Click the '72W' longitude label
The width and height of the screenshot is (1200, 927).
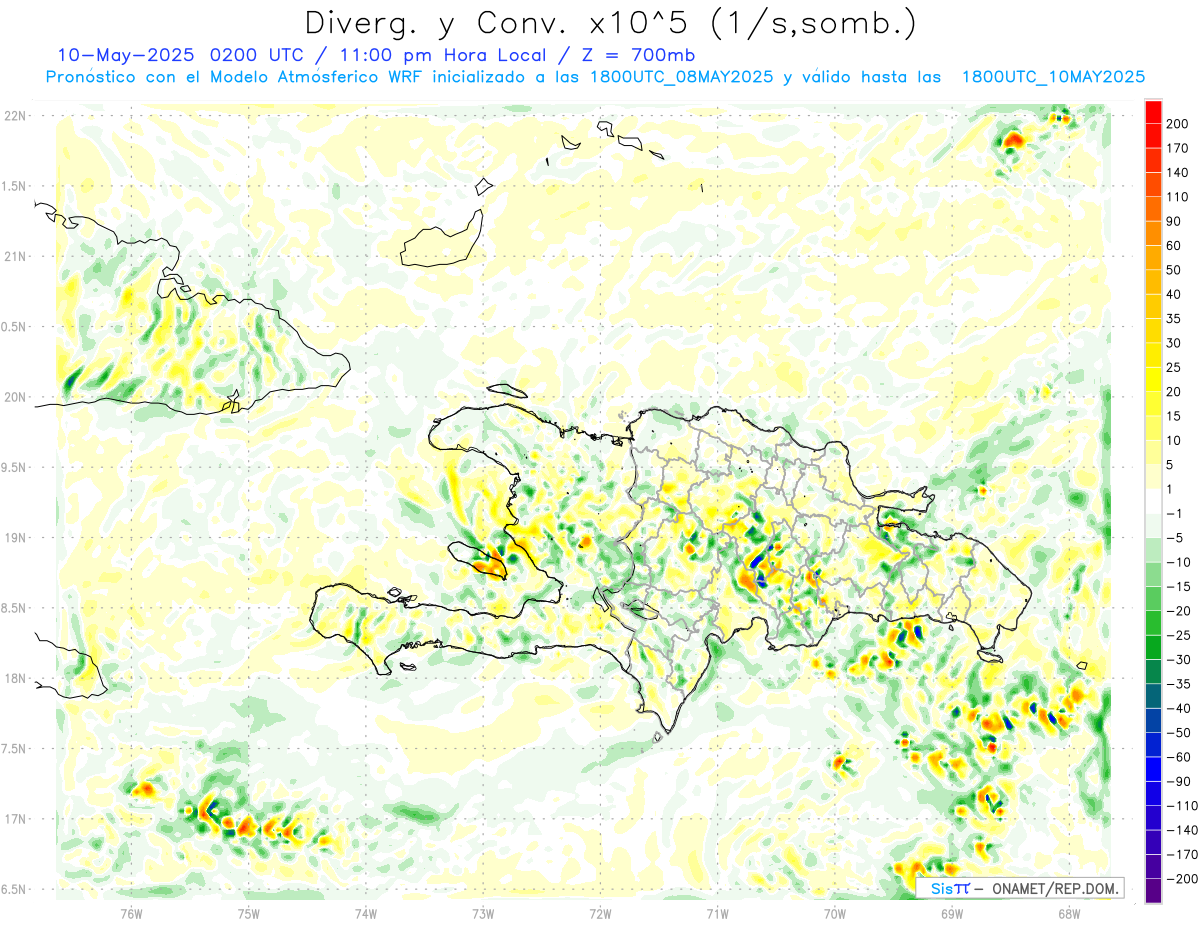click(600, 913)
